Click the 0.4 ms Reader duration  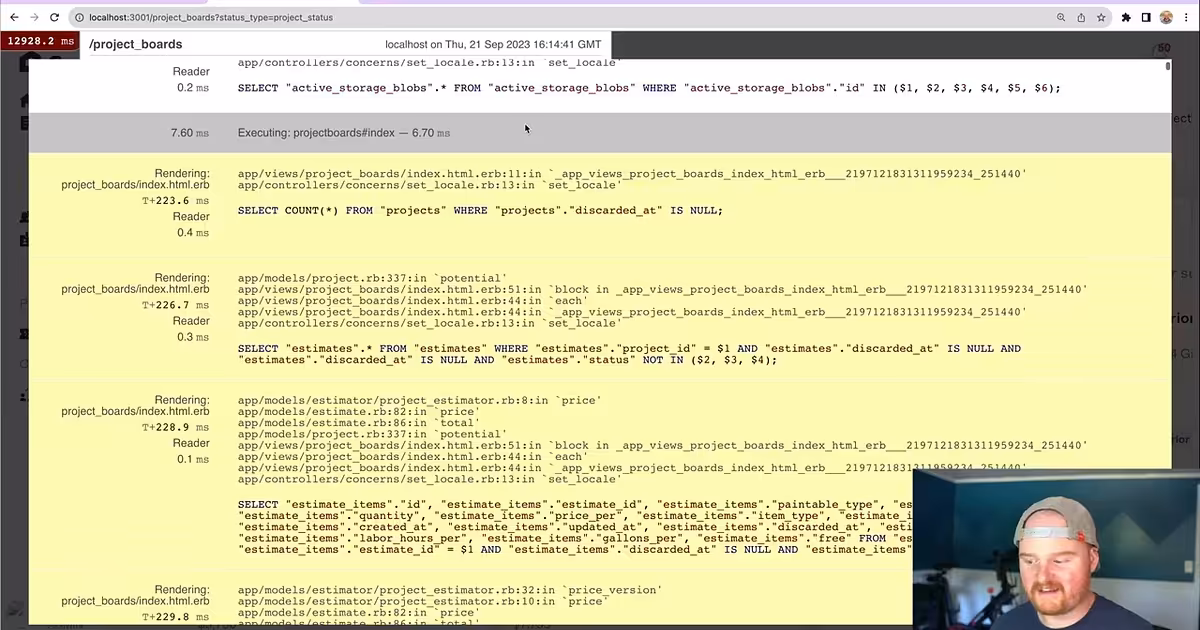tap(193, 233)
